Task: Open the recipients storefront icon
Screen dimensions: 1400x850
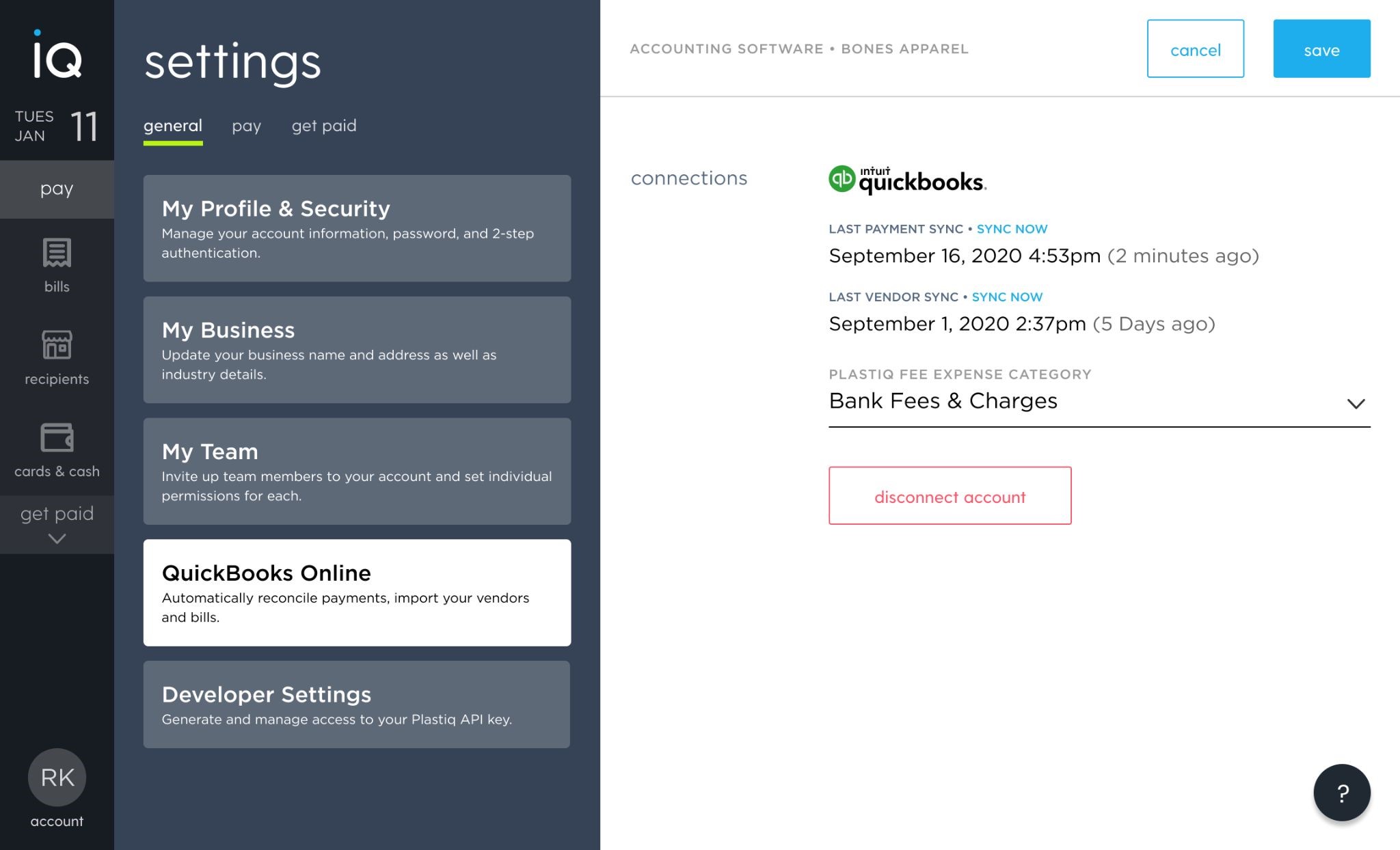Action: click(x=57, y=345)
